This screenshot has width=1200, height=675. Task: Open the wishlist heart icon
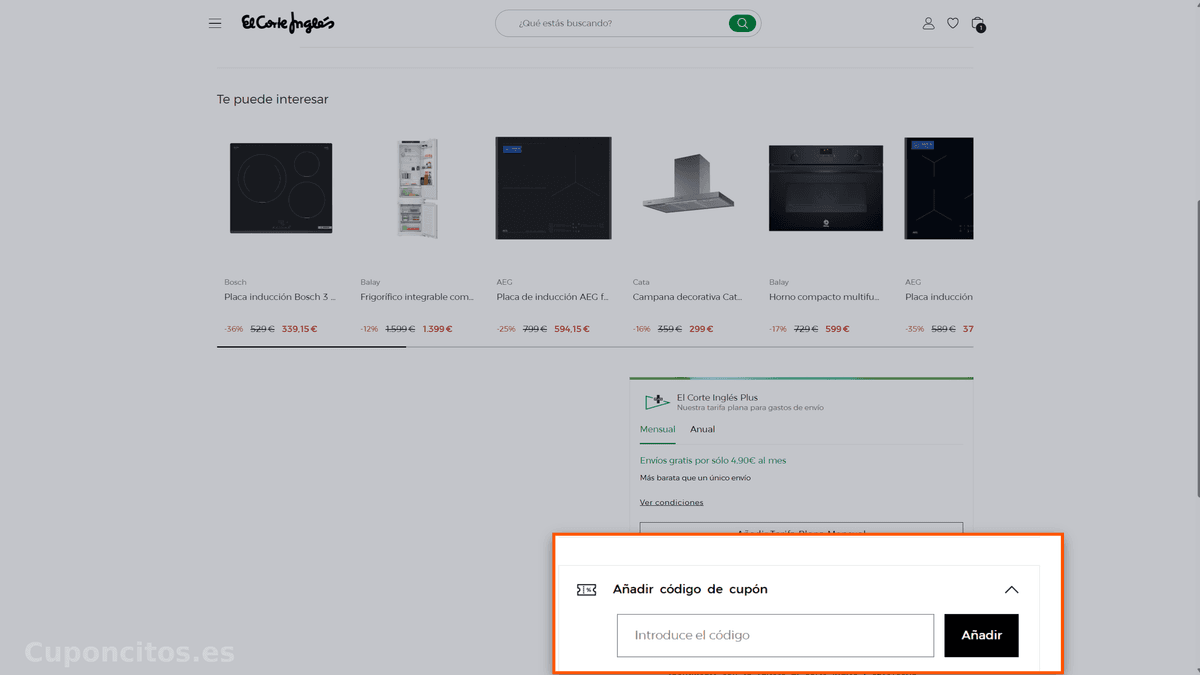click(953, 23)
